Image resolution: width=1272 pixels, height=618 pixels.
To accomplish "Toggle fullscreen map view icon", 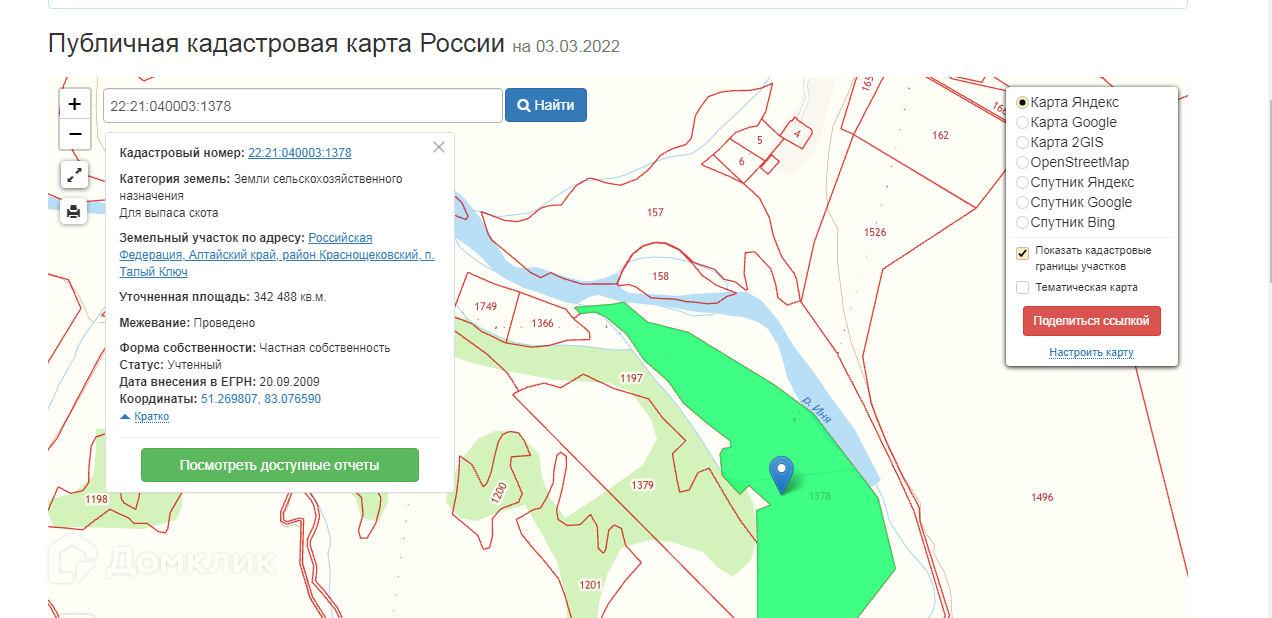I will point(74,174).
